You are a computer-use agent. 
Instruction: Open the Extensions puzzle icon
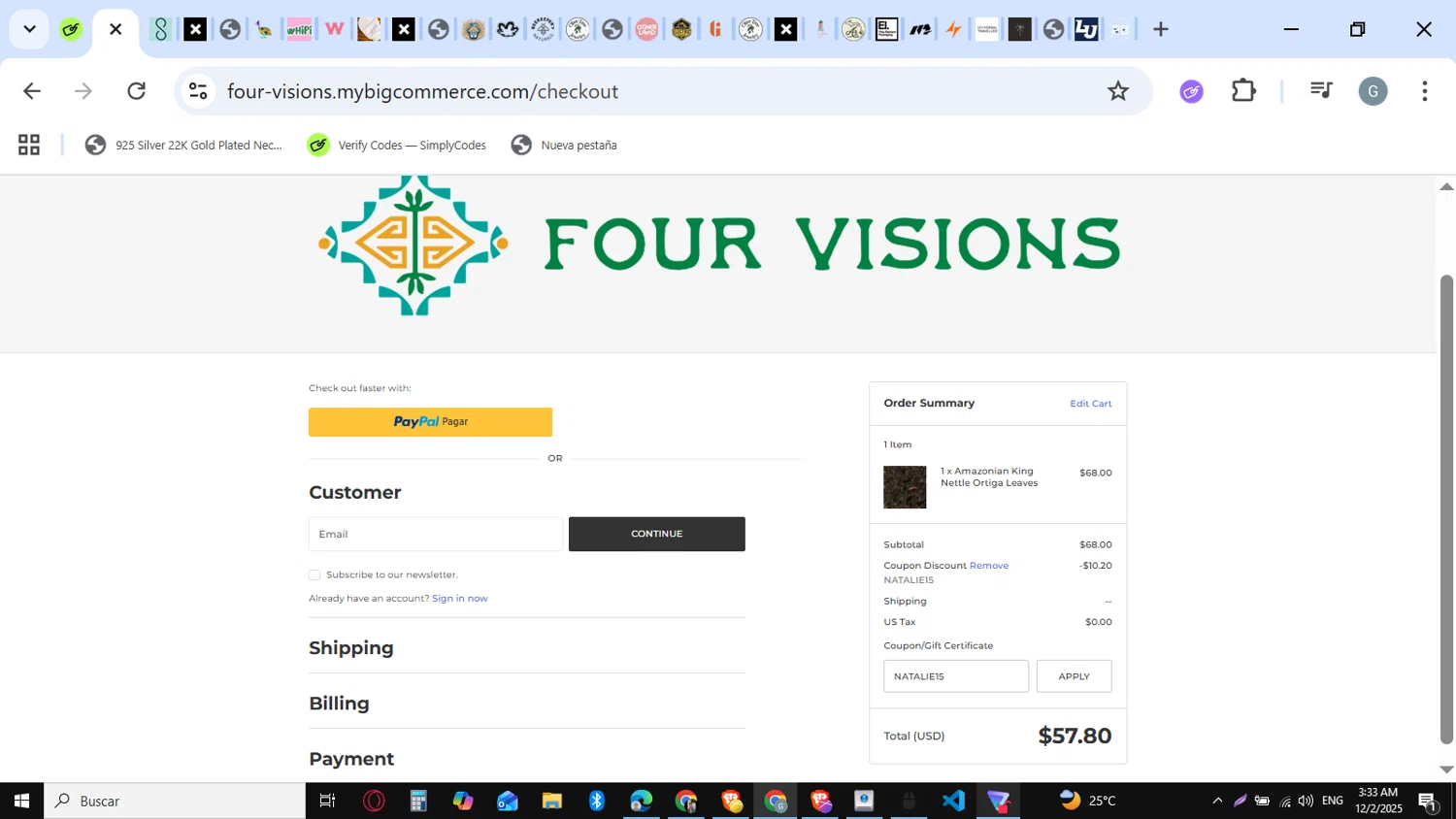(1243, 91)
